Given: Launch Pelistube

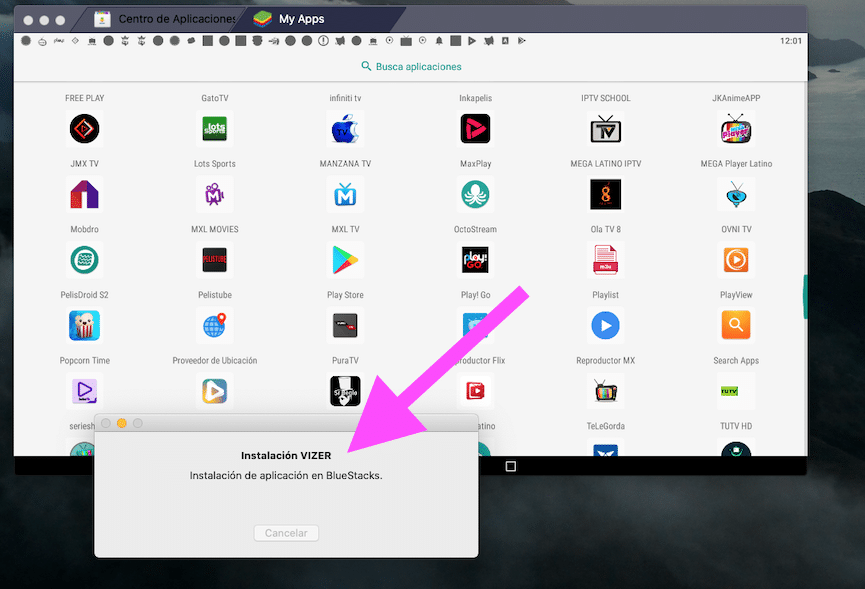Looking at the screenshot, I should (x=214, y=260).
